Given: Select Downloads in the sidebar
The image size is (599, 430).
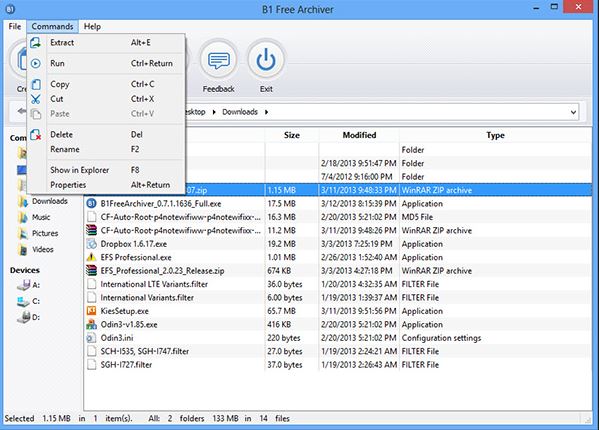Looking at the screenshot, I should coord(50,201).
